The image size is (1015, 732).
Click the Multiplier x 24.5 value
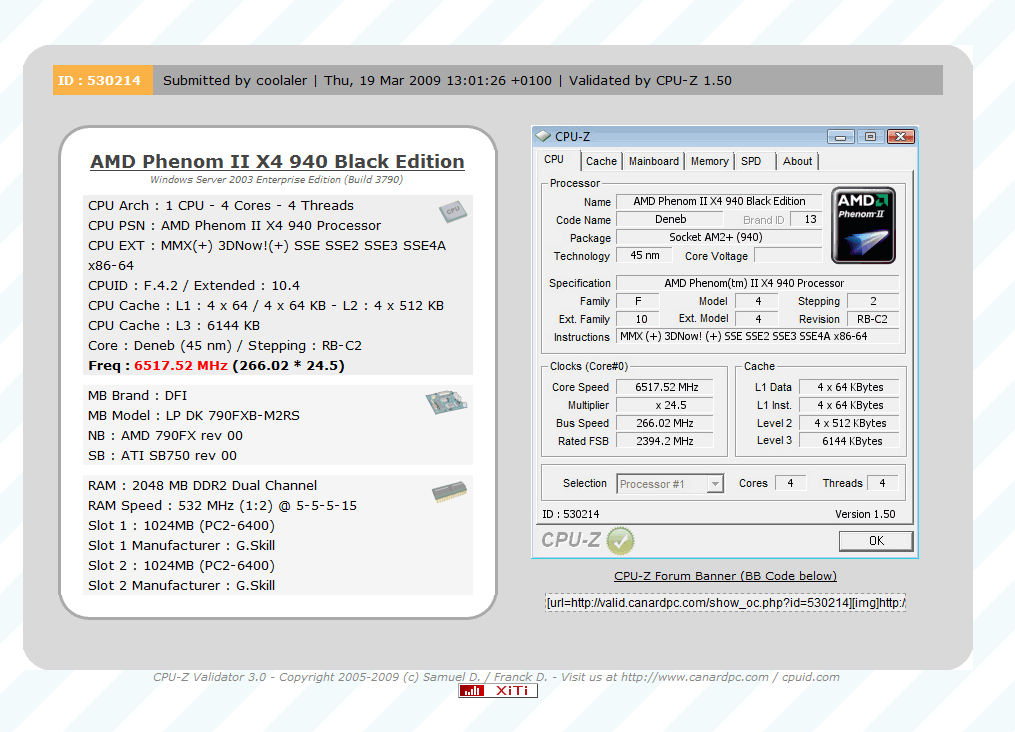(x=665, y=405)
